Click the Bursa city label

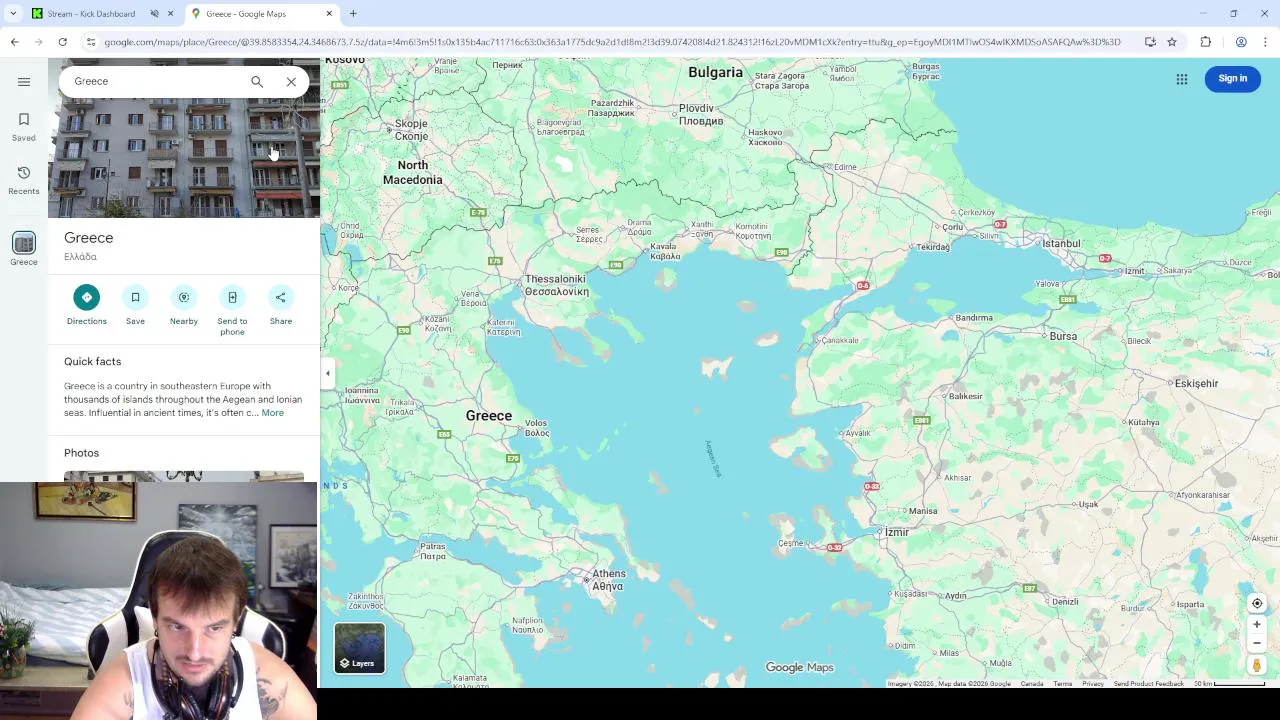coord(1063,336)
